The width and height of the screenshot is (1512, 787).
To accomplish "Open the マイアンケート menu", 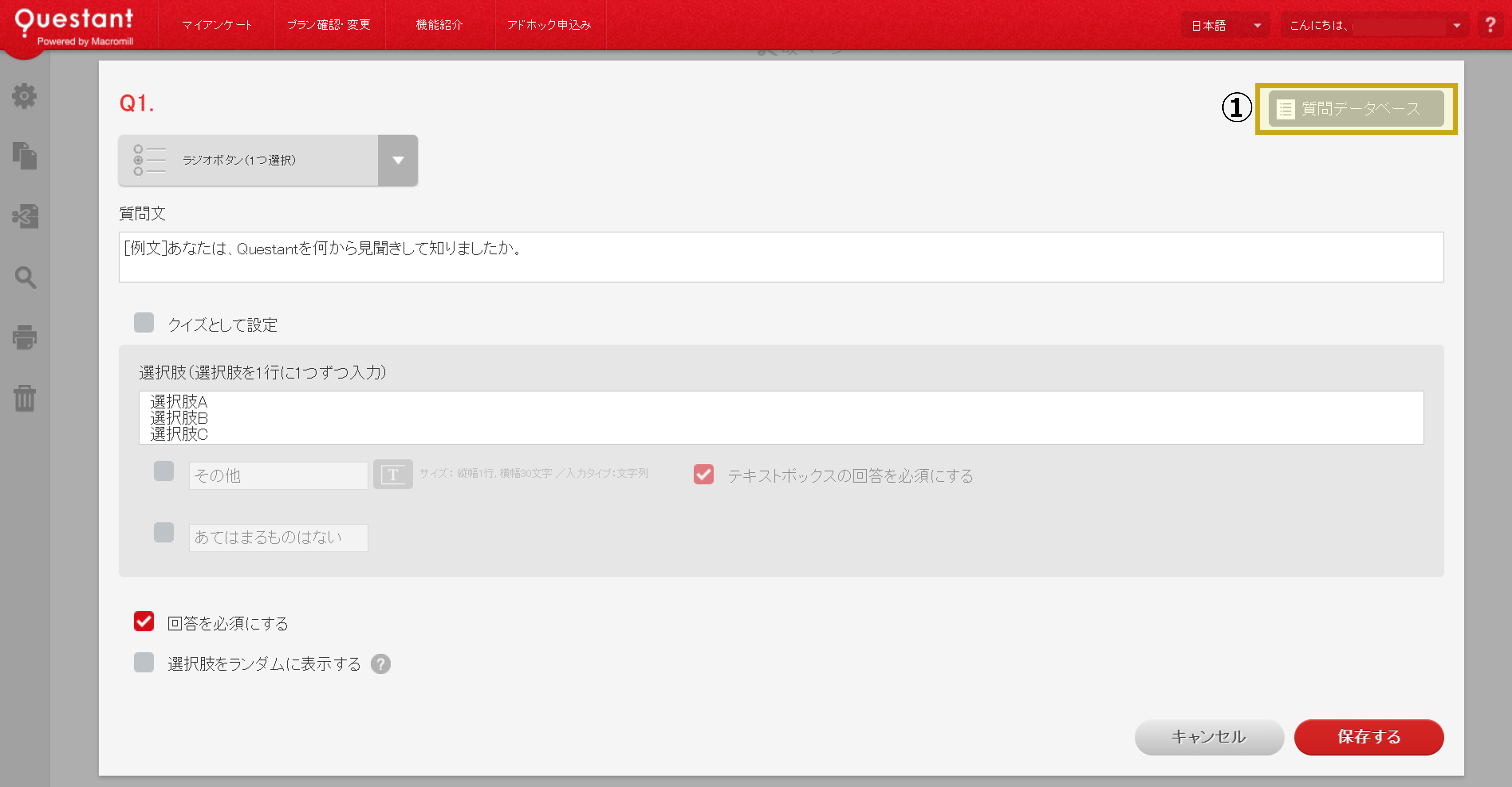I will click(217, 25).
